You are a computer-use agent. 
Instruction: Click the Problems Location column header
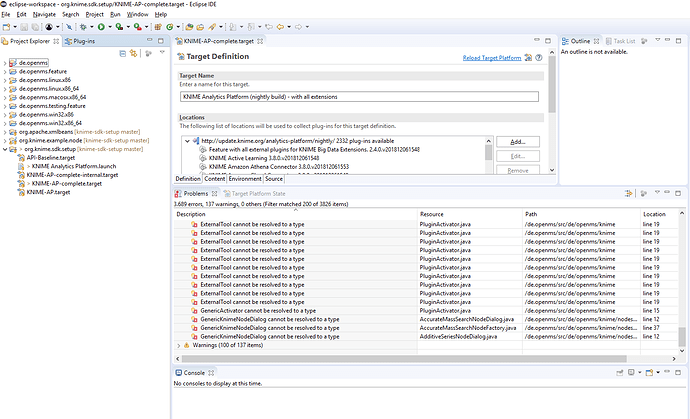click(x=659, y=214)
